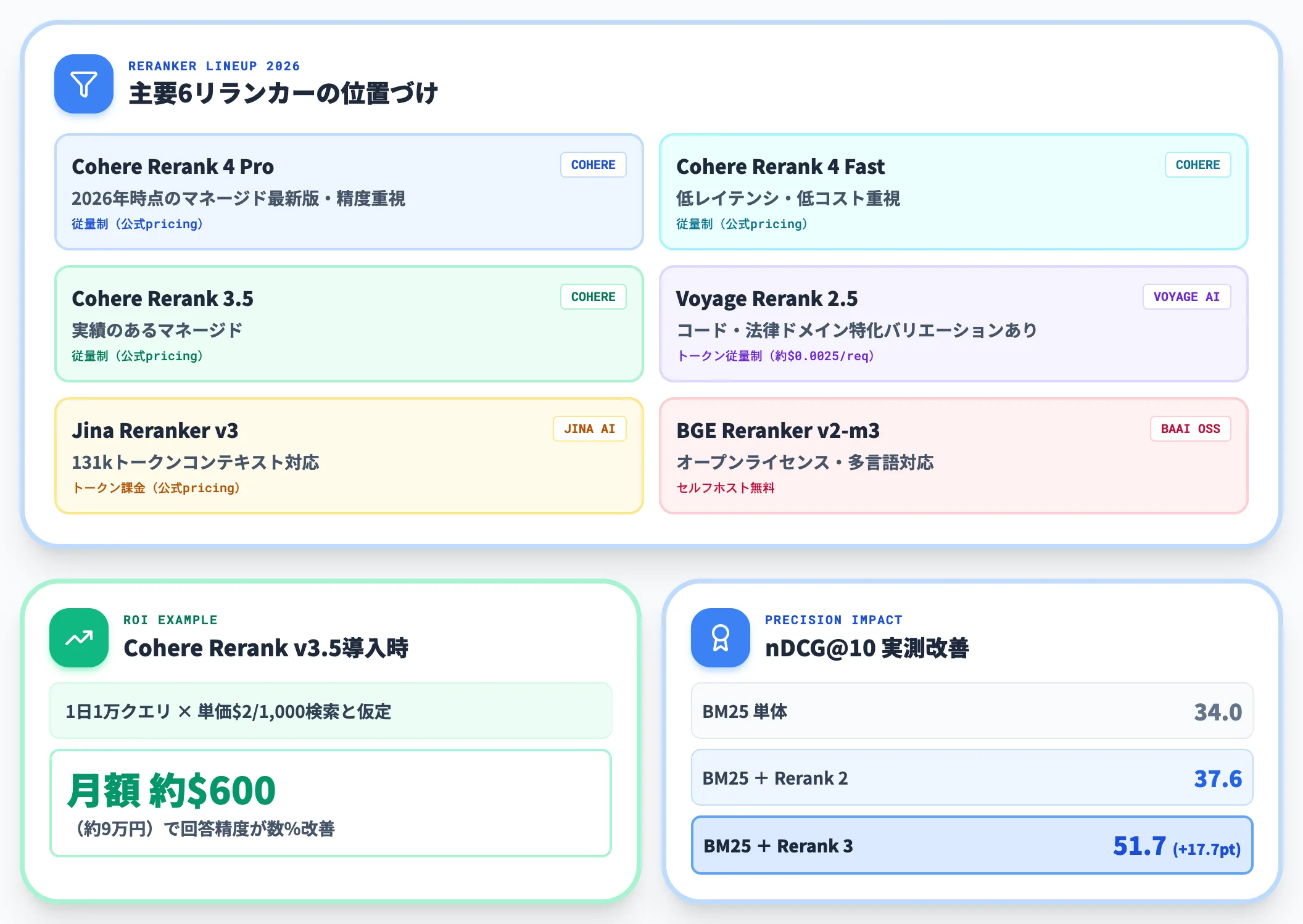Click 131kトークンコンテキスト対応 description

coord(195,463)
